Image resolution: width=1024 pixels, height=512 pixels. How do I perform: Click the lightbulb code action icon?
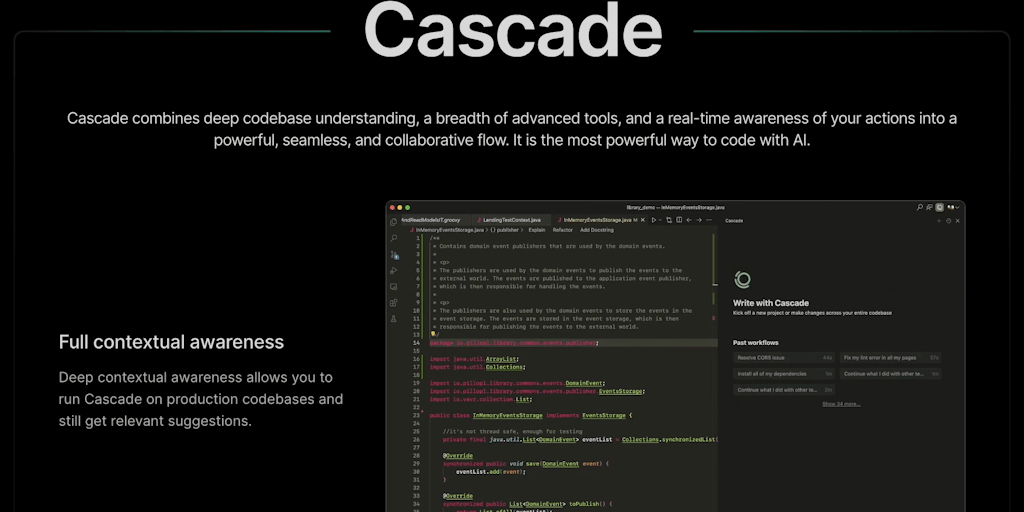click(433, 334)
